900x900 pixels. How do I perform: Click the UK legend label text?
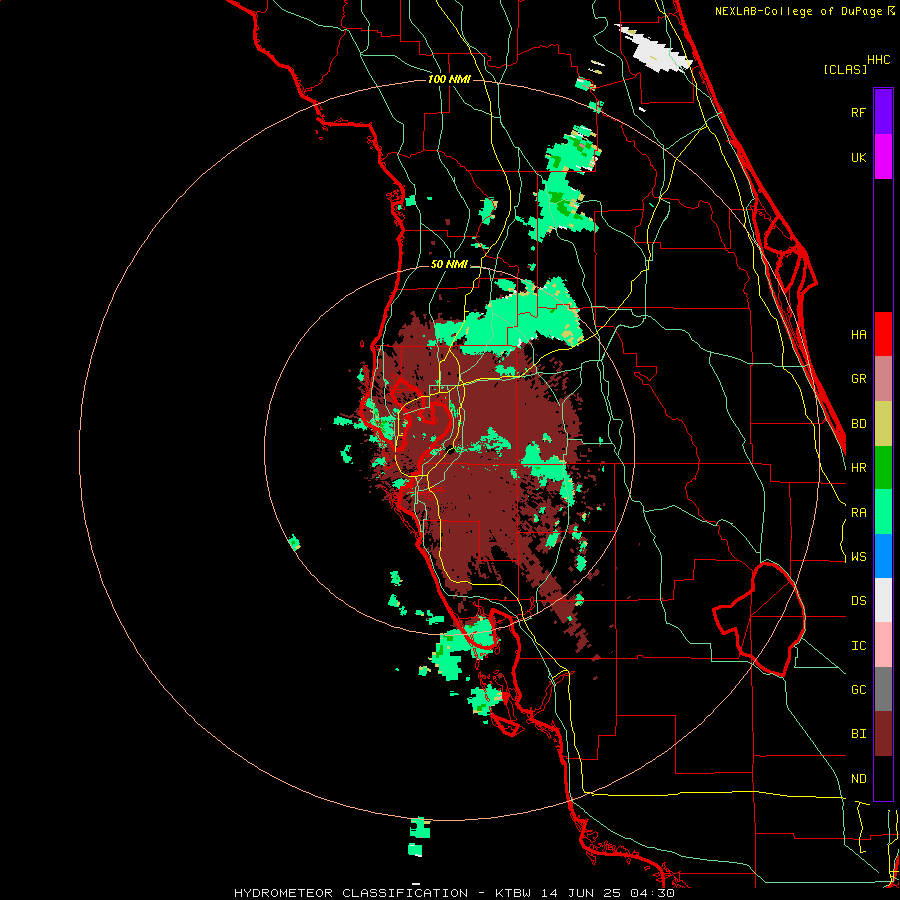[x=858, y=157]
